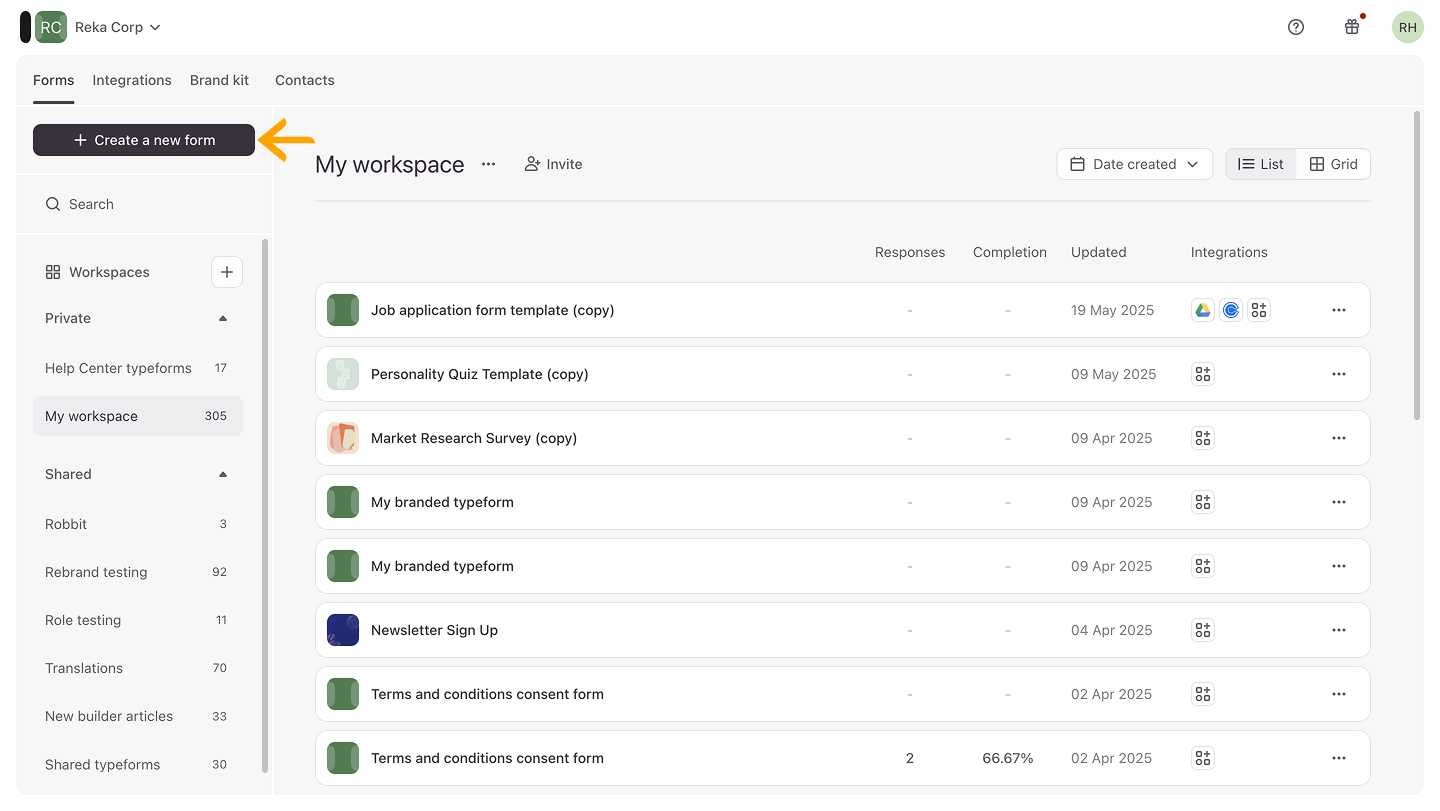1440x811 pixels.
Task: Open the RH user avatar menu
Action: click(1408, 27)
